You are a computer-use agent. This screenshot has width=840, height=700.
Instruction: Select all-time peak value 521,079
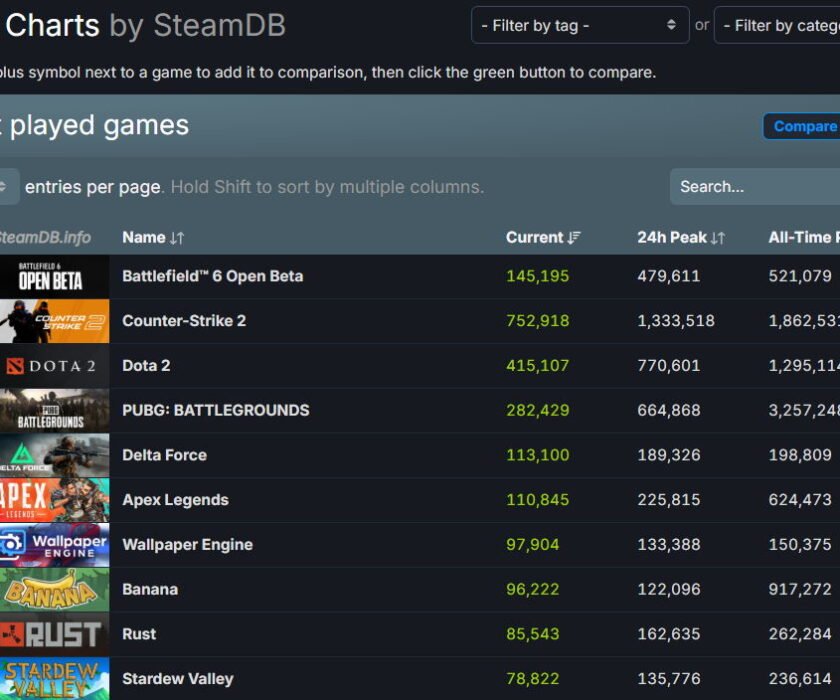(800, 276)
